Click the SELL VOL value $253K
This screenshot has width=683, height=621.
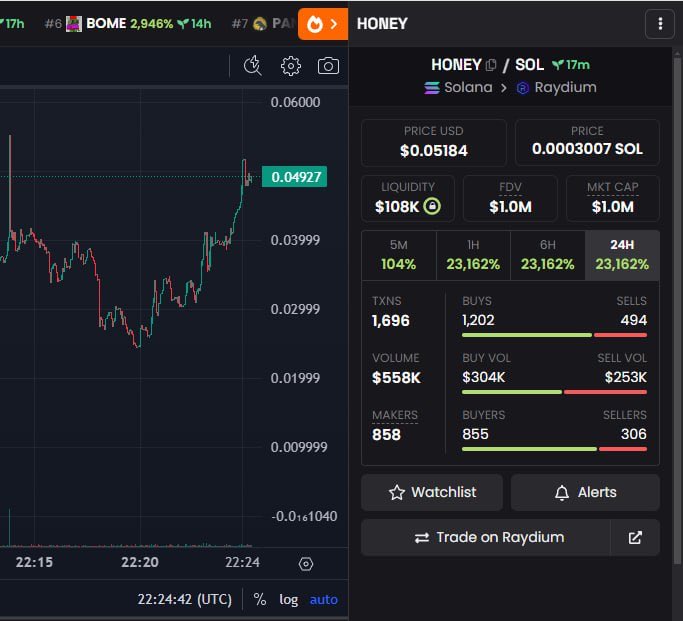[626, 377]
